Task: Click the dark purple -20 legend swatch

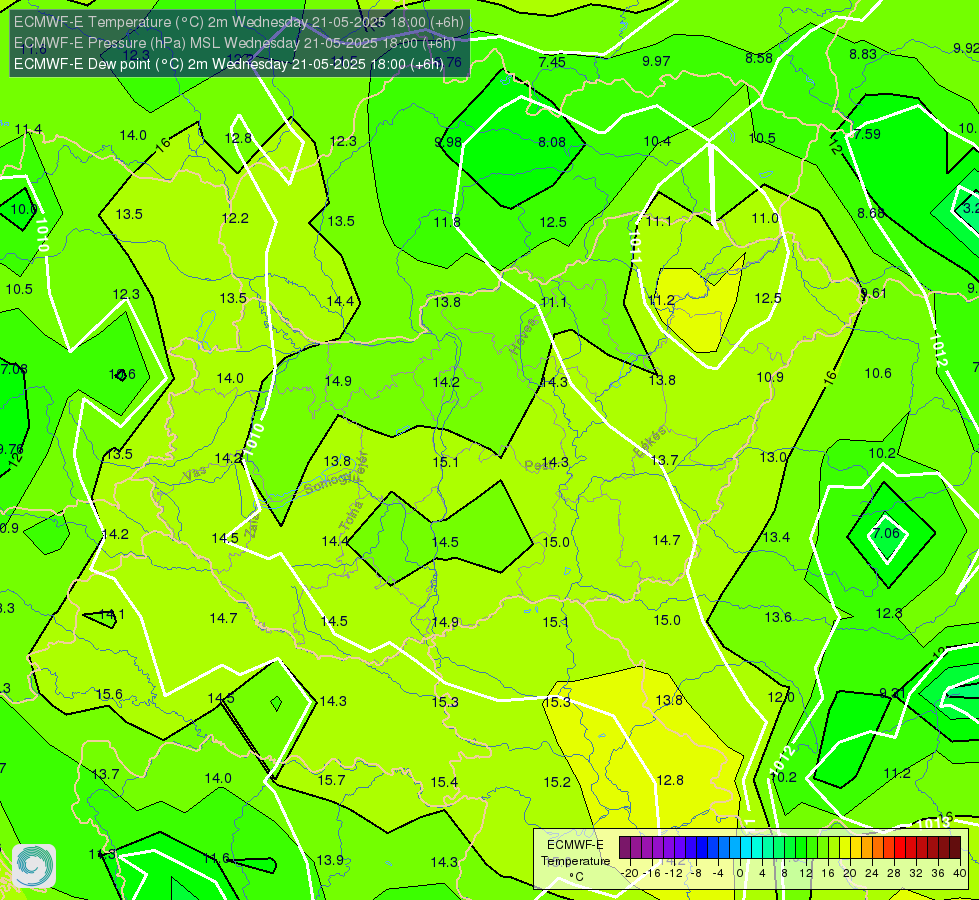Action: click(x=625, y=848)
